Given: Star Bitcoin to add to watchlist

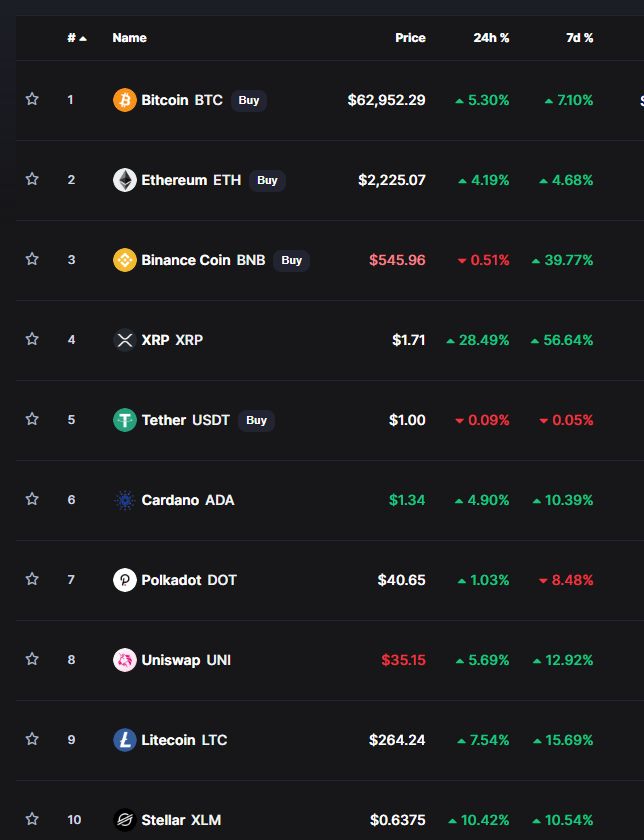Looking at the screenshot, I should click(x=32, y=99).
